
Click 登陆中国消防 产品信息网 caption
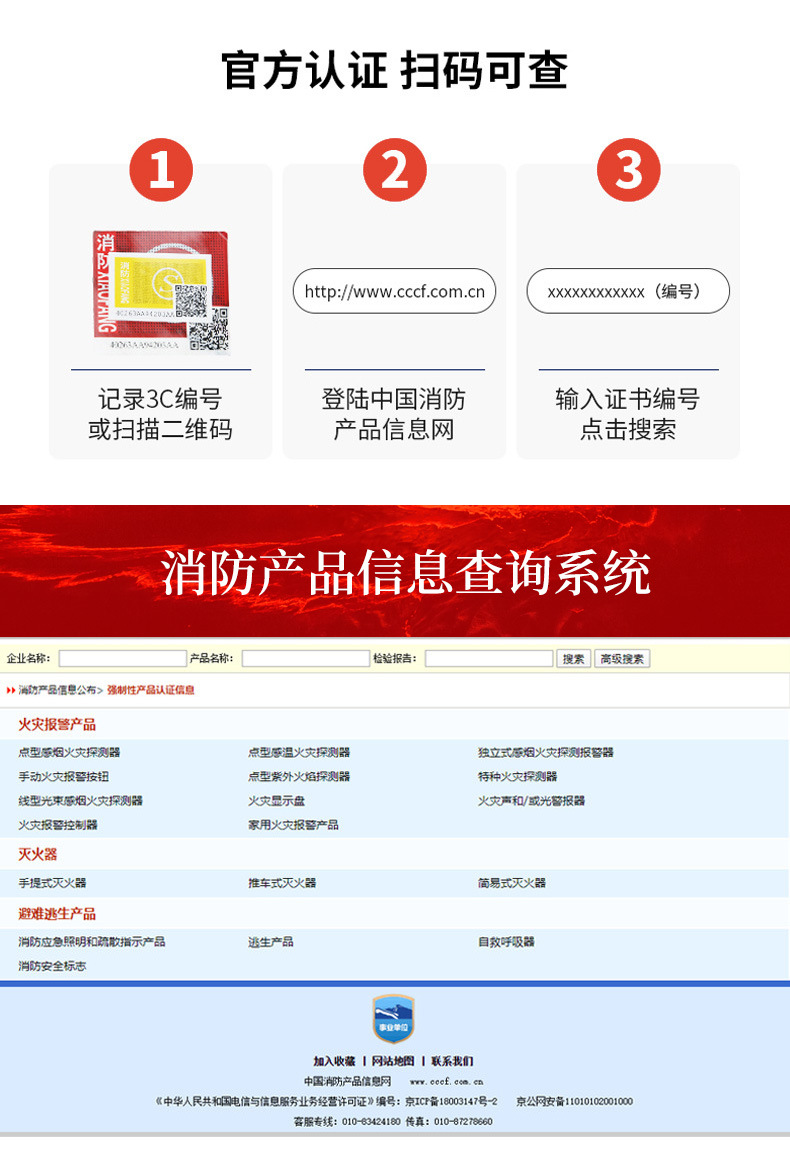tap(394, 414)
